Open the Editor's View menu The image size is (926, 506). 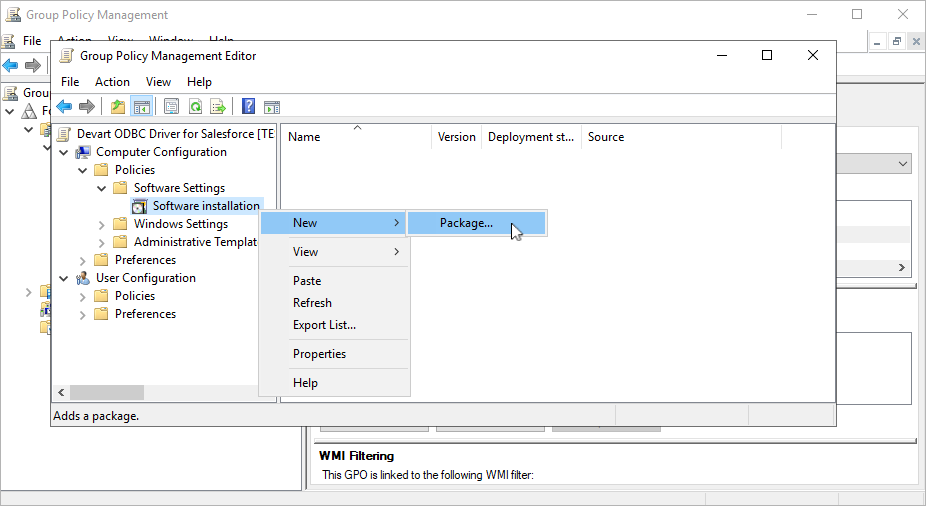point(158,82)
